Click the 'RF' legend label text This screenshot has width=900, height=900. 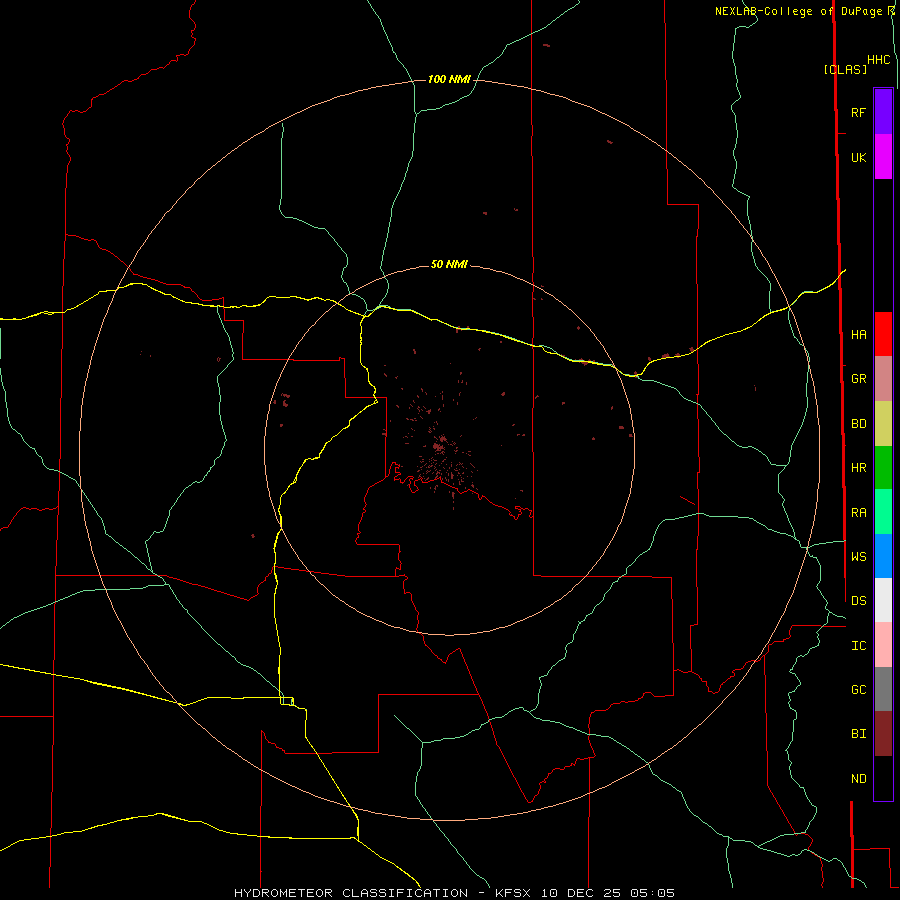click(858, 112)
